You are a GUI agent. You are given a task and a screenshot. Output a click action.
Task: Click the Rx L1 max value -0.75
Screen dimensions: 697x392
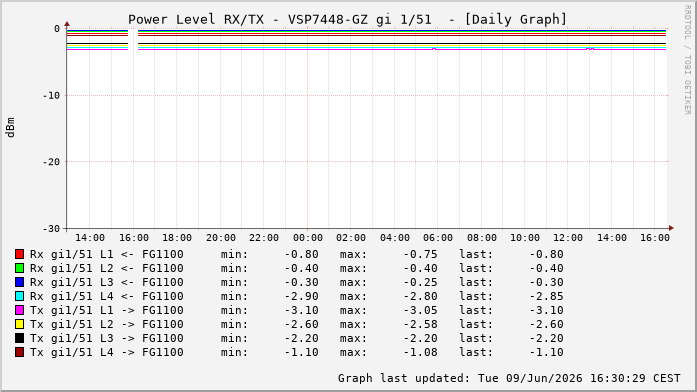(421, 254)
